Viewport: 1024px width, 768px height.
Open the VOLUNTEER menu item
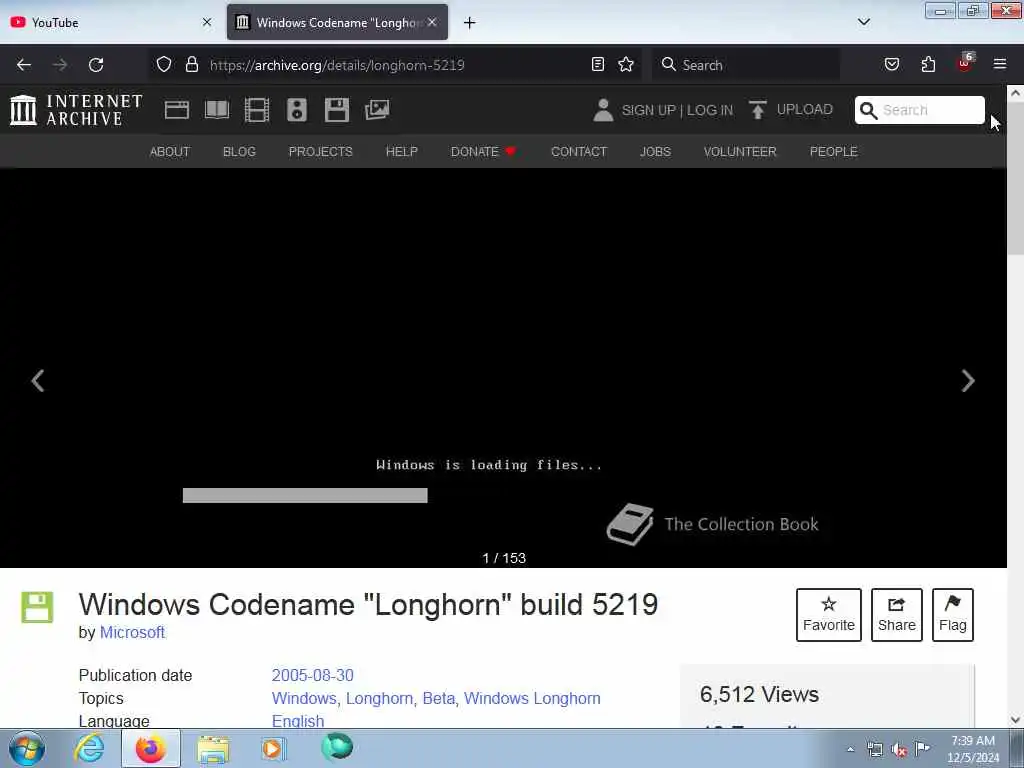point(740,152)
